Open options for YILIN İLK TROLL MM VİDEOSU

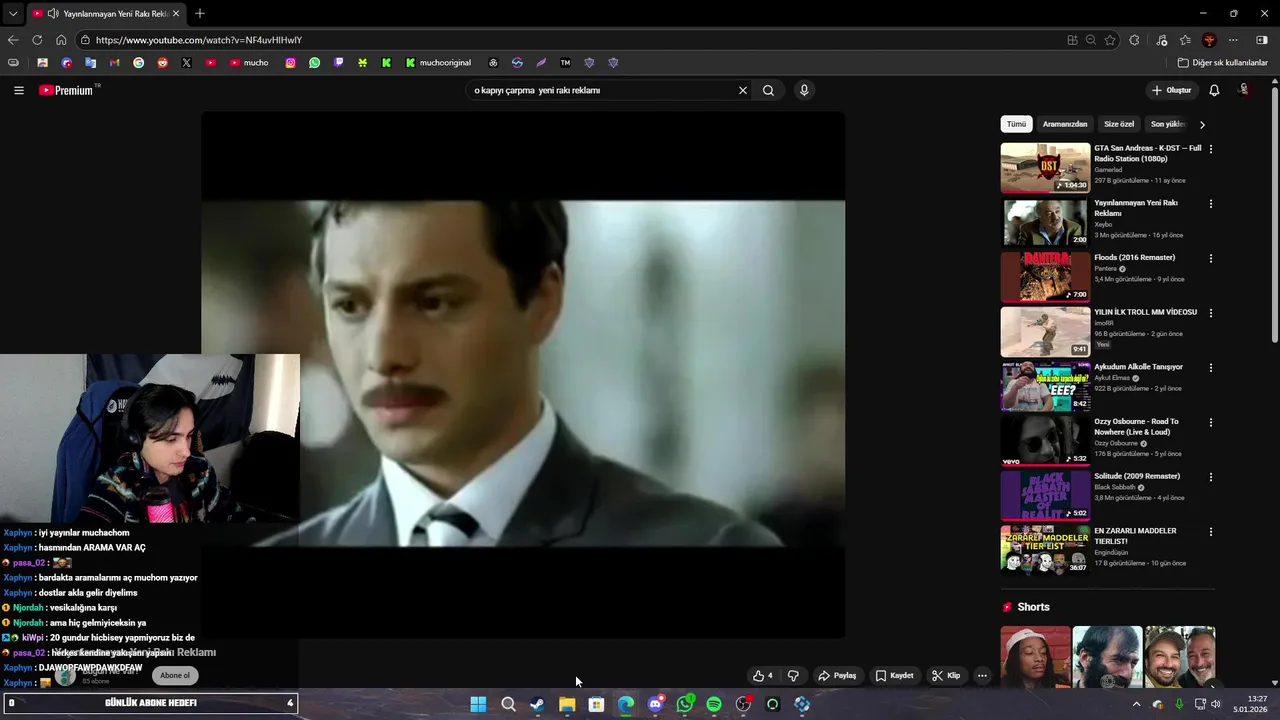1211,313
